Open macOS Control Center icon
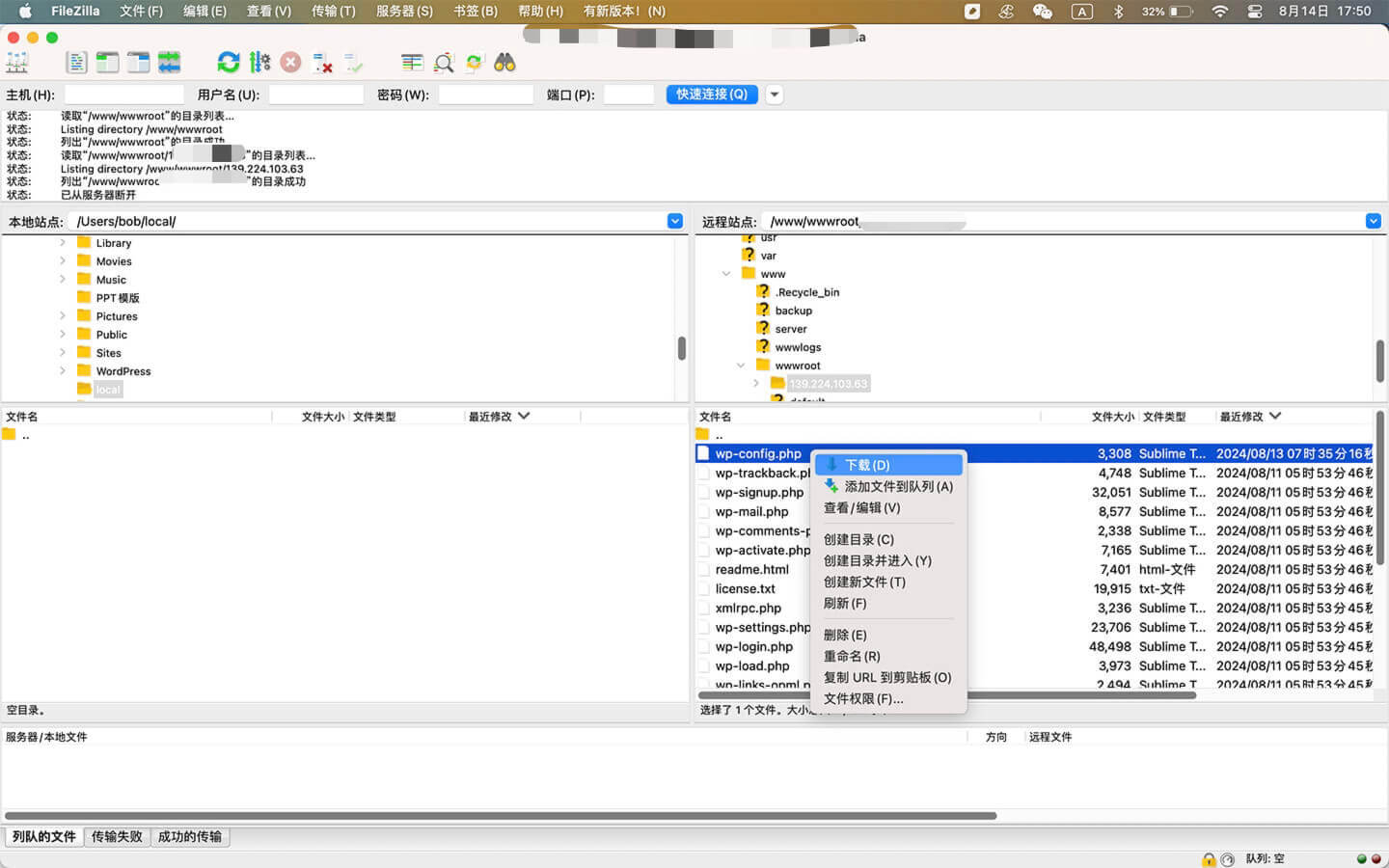 1255,12
